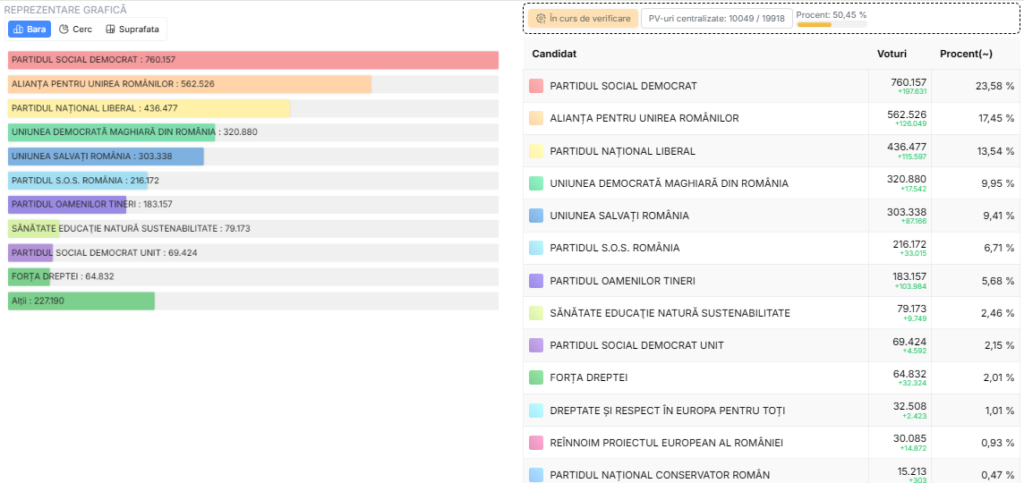Click the pie chart icon beside Cerc
Screen dimensions: 1024x483
(x=64, y=29)
